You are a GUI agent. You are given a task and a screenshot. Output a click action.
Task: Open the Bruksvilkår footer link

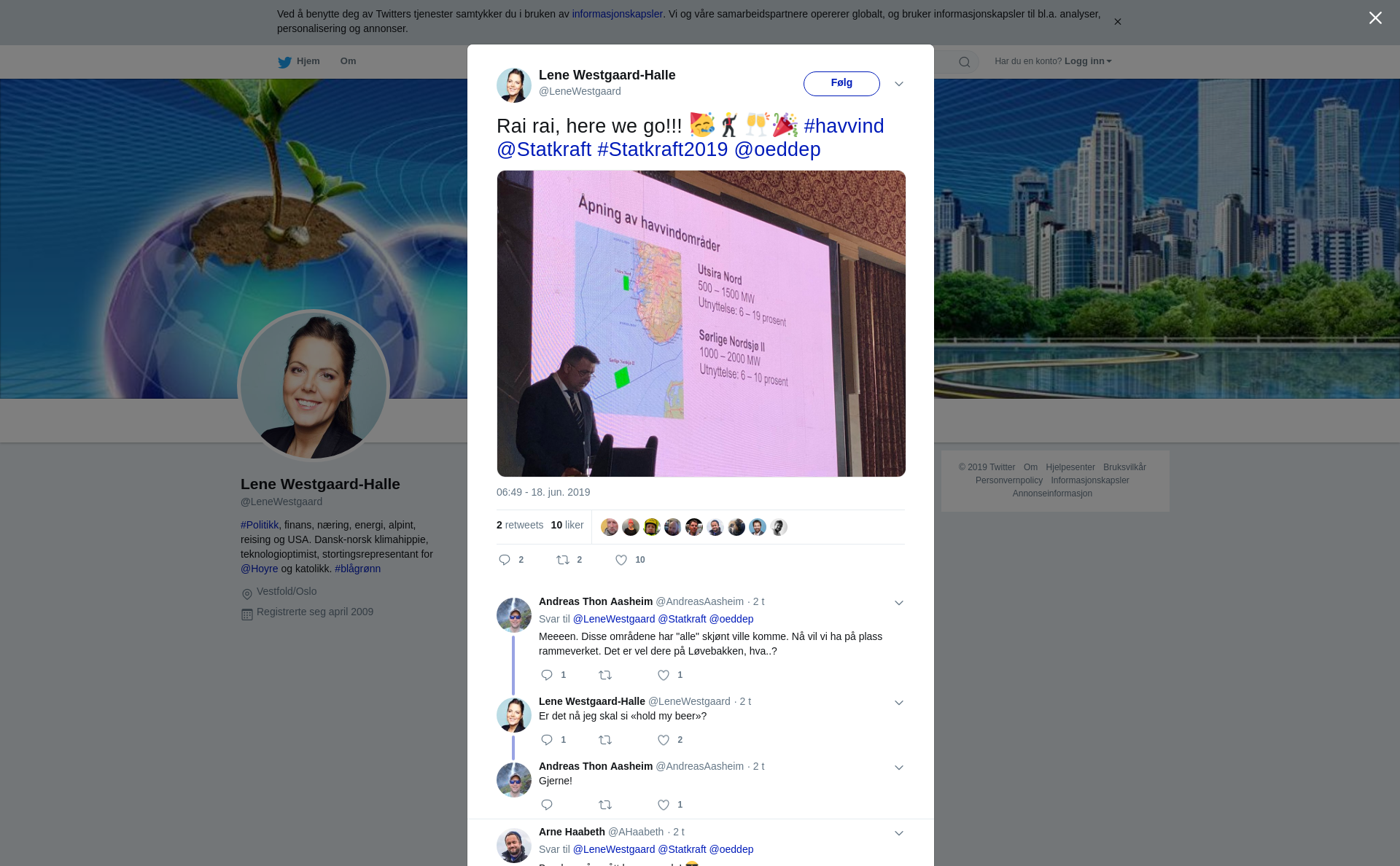pos(1124,467)
